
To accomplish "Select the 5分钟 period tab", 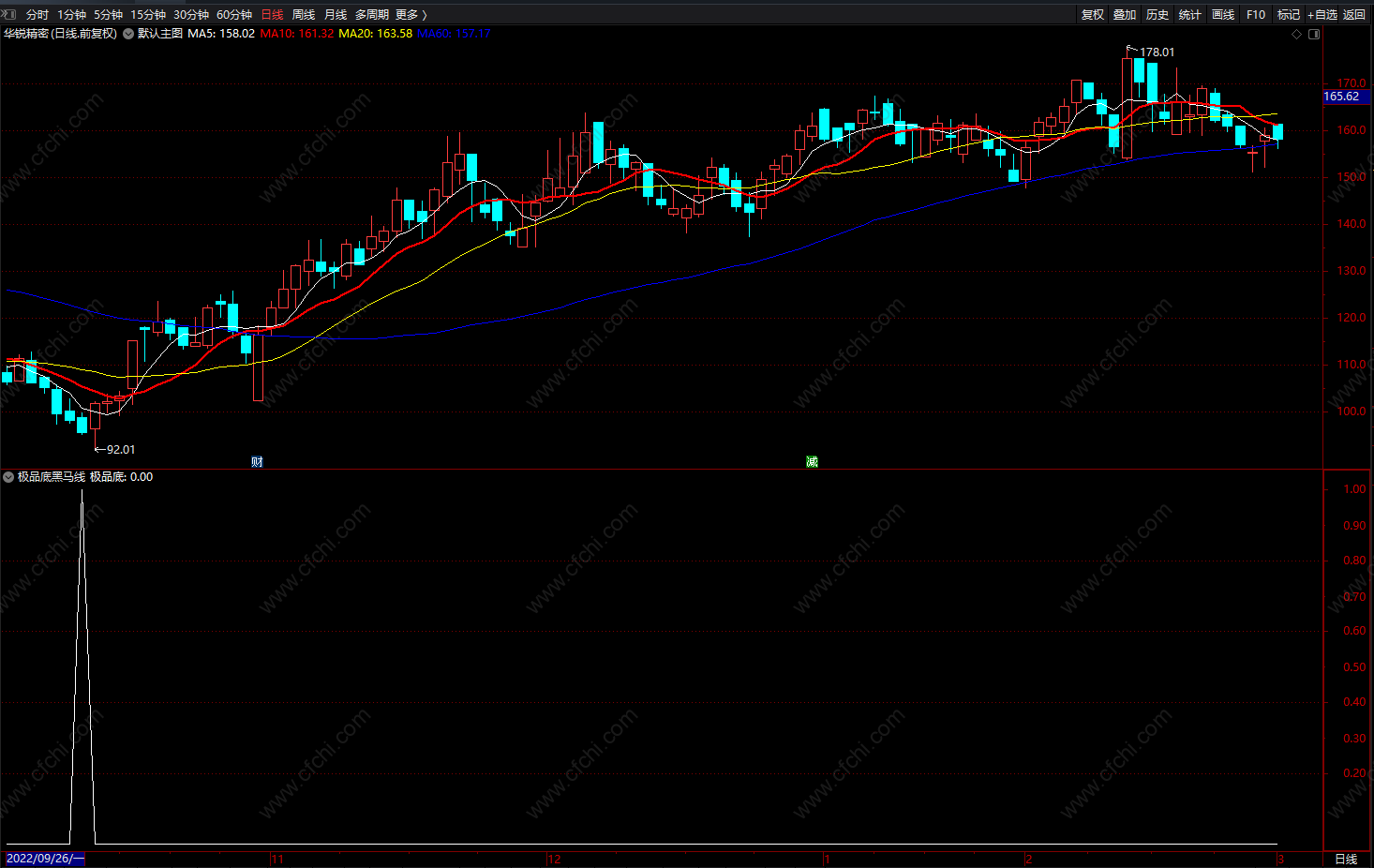I will click(108, 14).
